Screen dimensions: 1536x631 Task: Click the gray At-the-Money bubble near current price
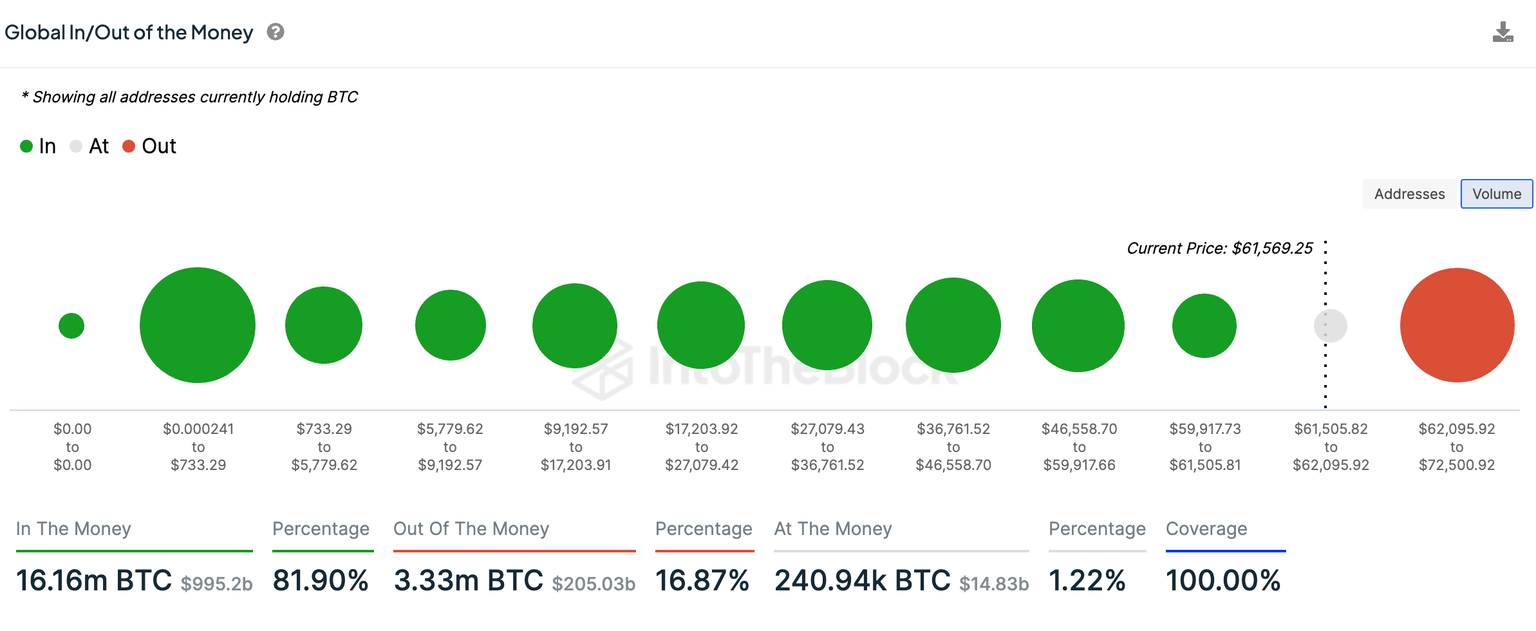point(1330,324)
